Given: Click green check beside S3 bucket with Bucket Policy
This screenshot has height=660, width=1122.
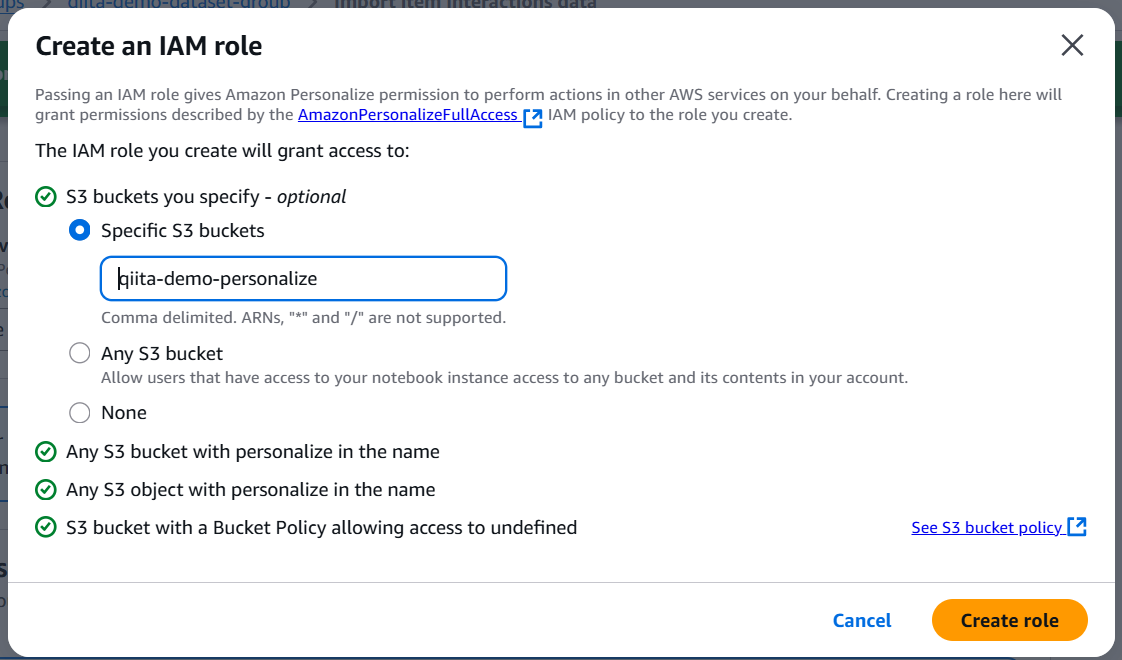Looking at the screenshot, I should coord(45,527).
